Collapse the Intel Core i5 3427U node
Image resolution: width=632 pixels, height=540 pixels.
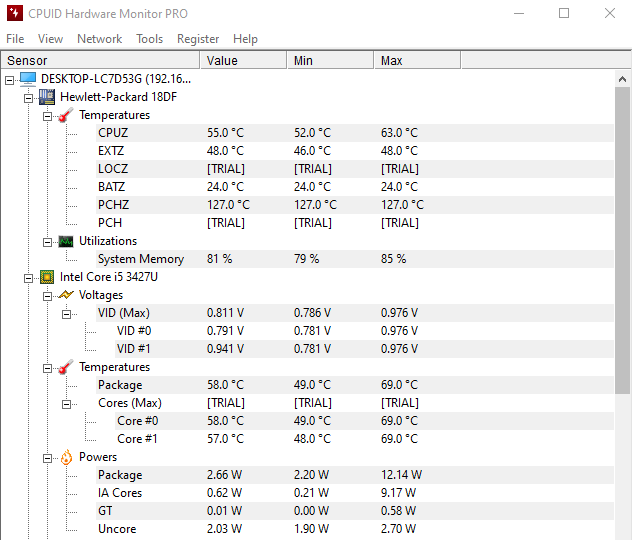click(28, 278)
